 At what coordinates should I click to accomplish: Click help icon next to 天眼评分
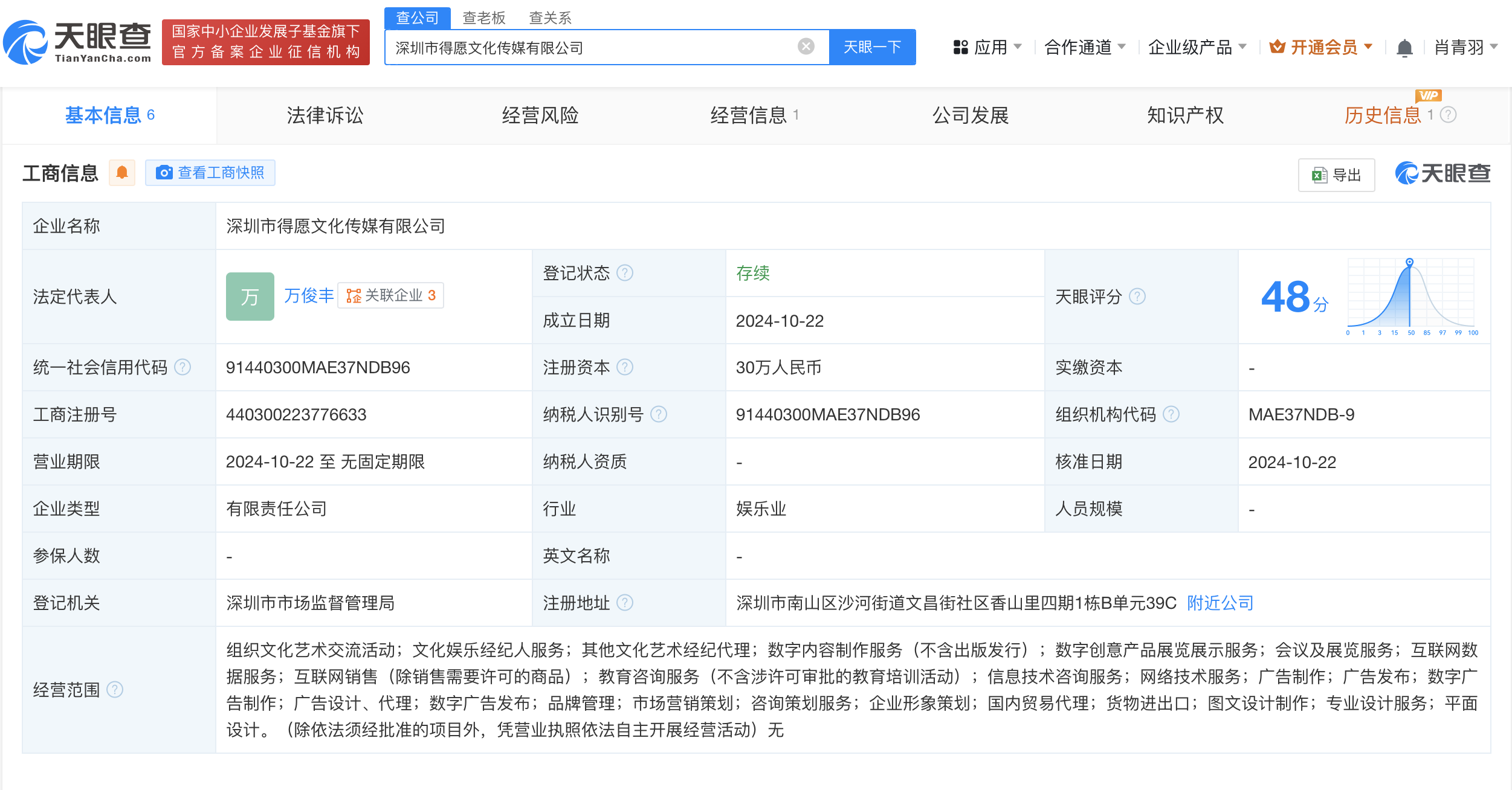coord(1137,297)
